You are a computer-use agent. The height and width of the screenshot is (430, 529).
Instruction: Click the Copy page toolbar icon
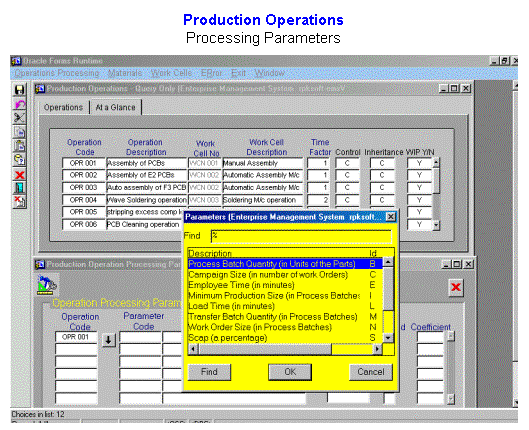click(x=19, y=132)
